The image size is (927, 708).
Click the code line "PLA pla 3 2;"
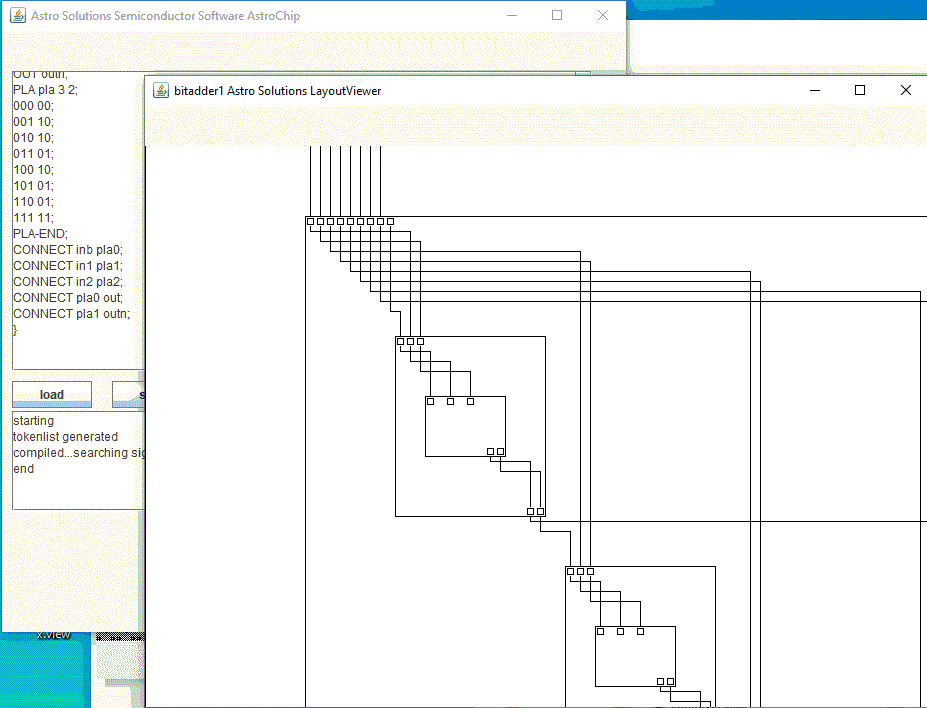coord(46,90)
